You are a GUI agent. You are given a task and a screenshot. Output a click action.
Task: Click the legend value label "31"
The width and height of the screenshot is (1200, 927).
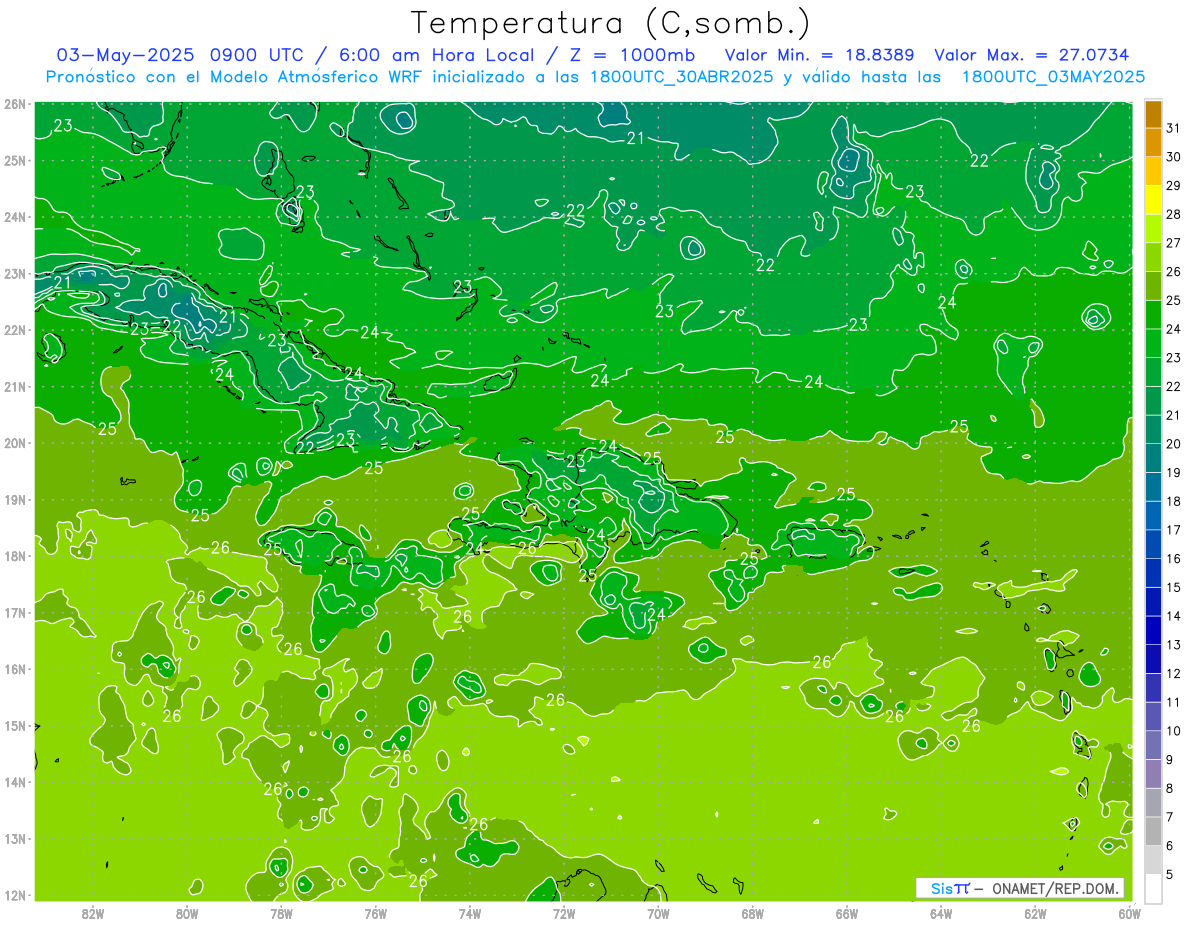[1174, 129]
